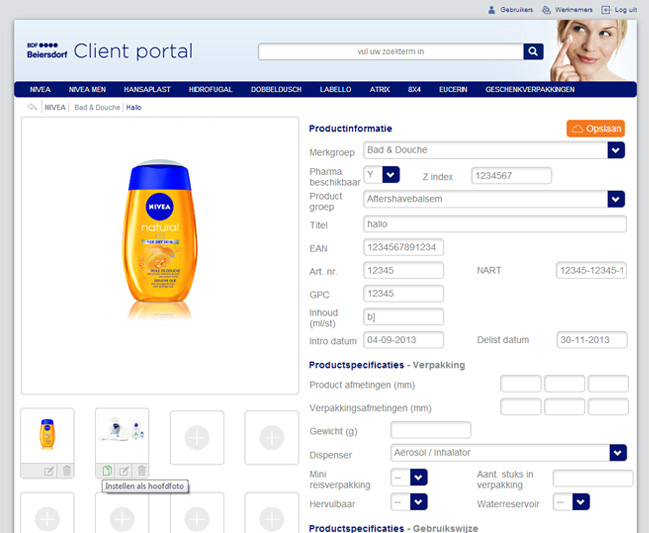Screen dimensions: 649x533
Task: Add image in fourth thumbnail slot plus
Action: point(272,437)
